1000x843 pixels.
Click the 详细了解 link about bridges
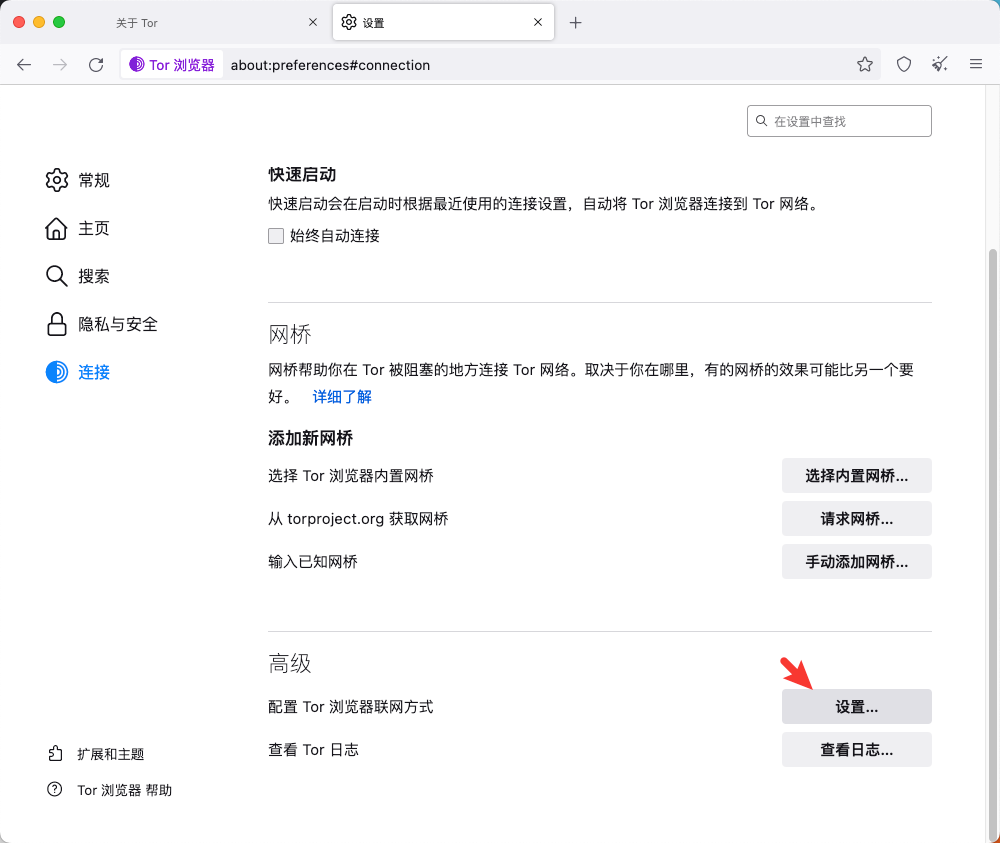pos(342,397)
